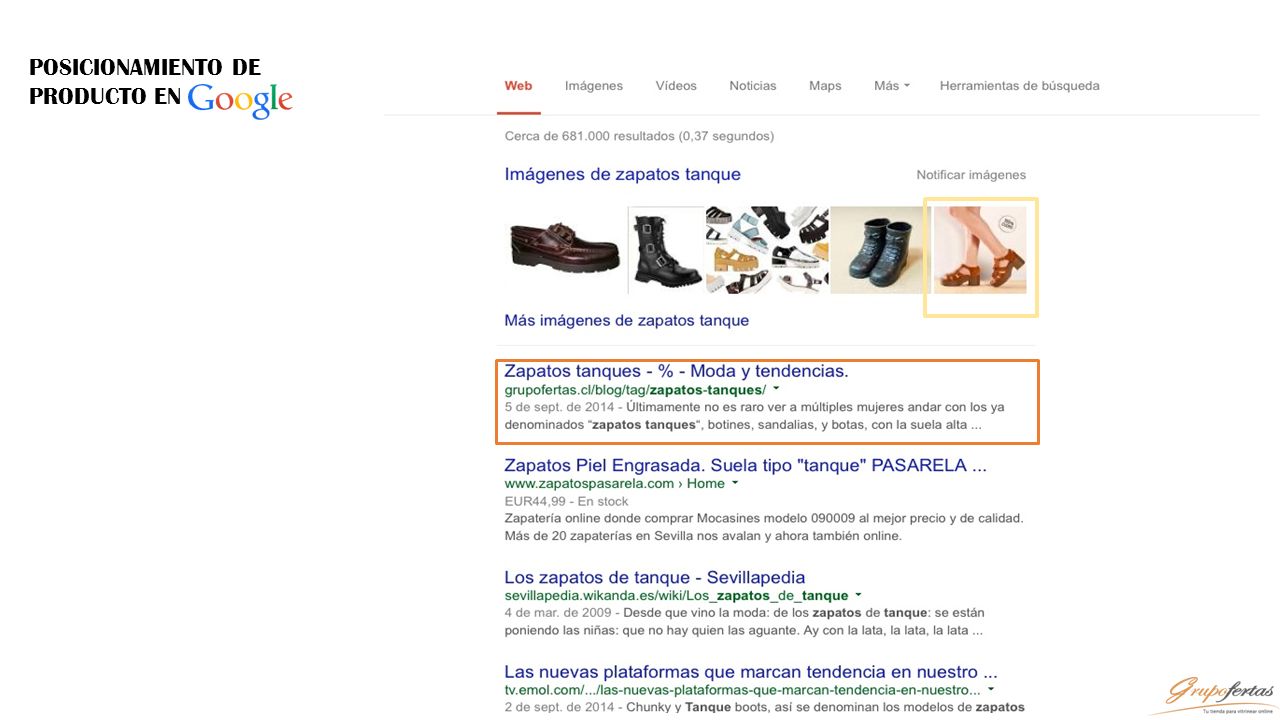This screenshot has height=720, width=1280.
Task: Expand arrow next to tv.emol.com URL
Action: click(x=991, y=689)
